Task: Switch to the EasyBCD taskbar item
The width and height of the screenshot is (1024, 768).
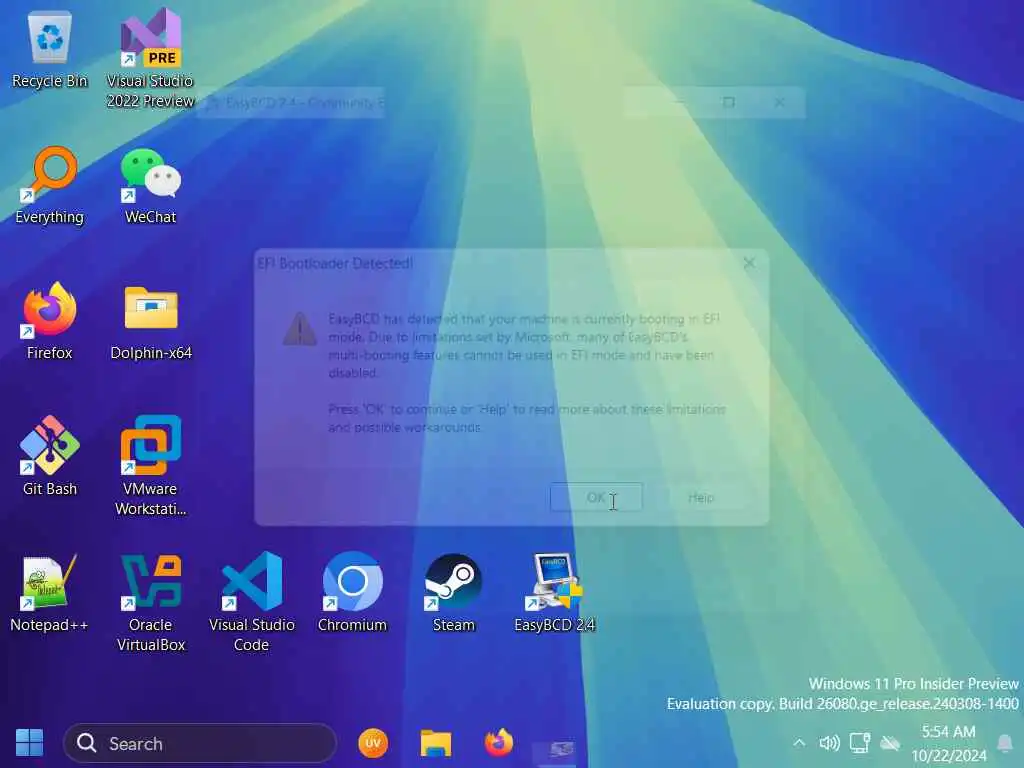Action: click(x=561, y=748)
